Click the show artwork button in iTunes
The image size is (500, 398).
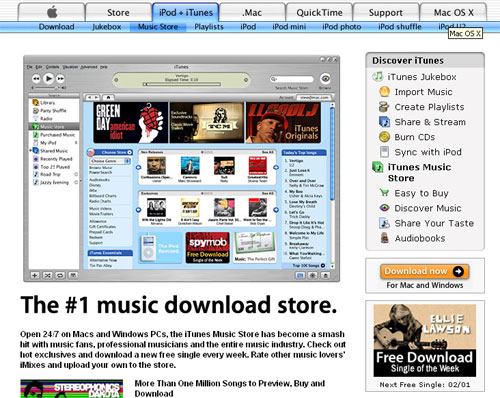coord(73,275)
